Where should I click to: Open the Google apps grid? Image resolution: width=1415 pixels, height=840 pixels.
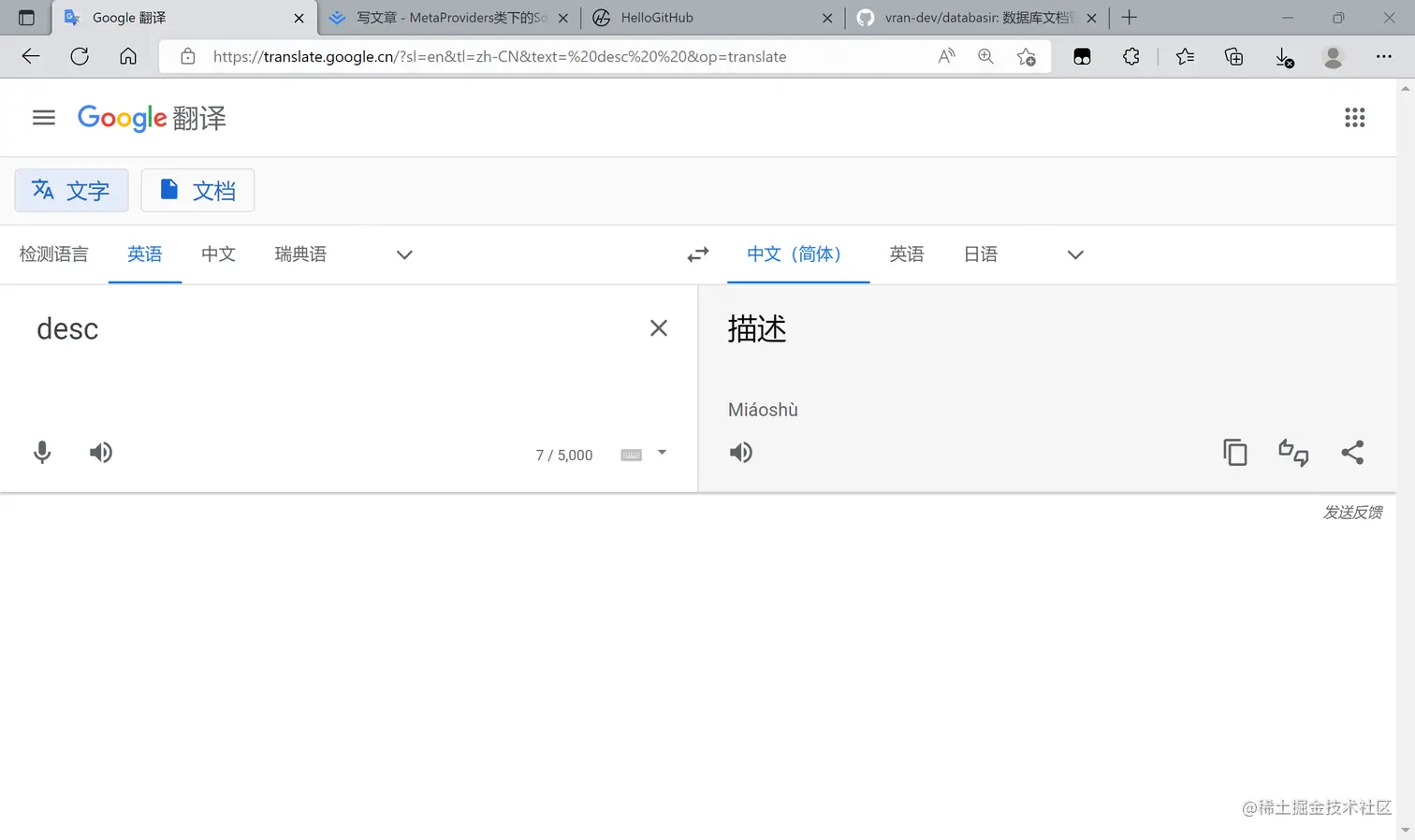[1354, 118]
